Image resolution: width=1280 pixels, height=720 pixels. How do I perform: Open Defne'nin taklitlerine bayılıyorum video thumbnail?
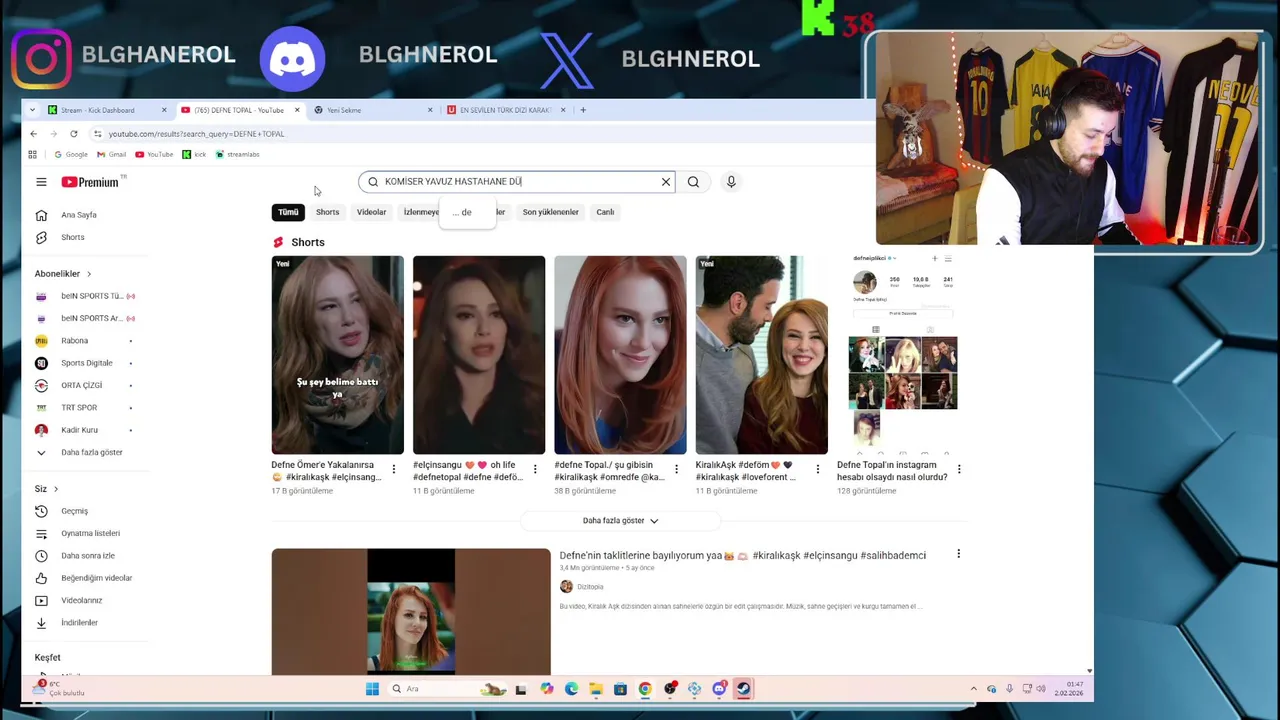point(410,612)
